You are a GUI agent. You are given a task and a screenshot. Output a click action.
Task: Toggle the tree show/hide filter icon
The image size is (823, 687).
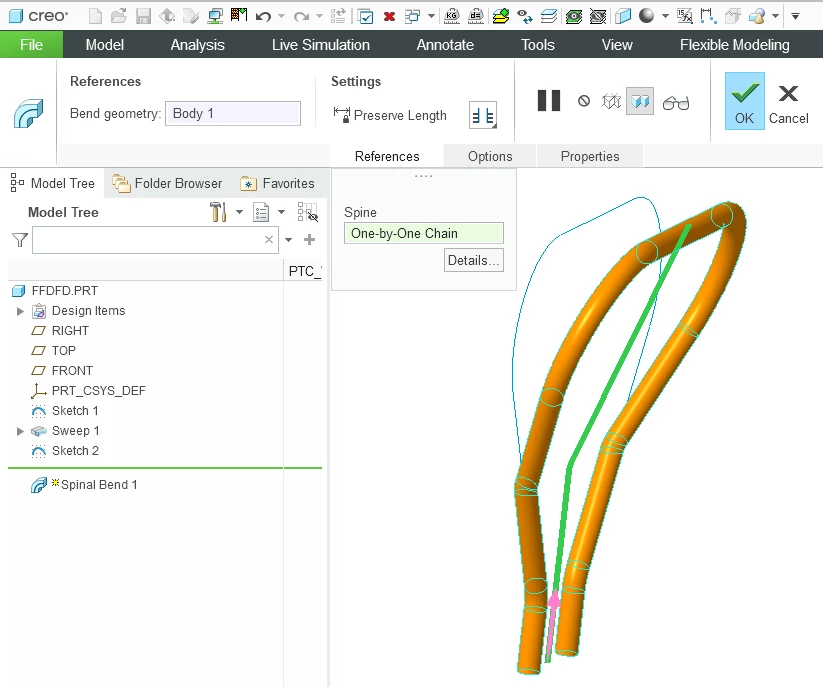pos(308,212)
